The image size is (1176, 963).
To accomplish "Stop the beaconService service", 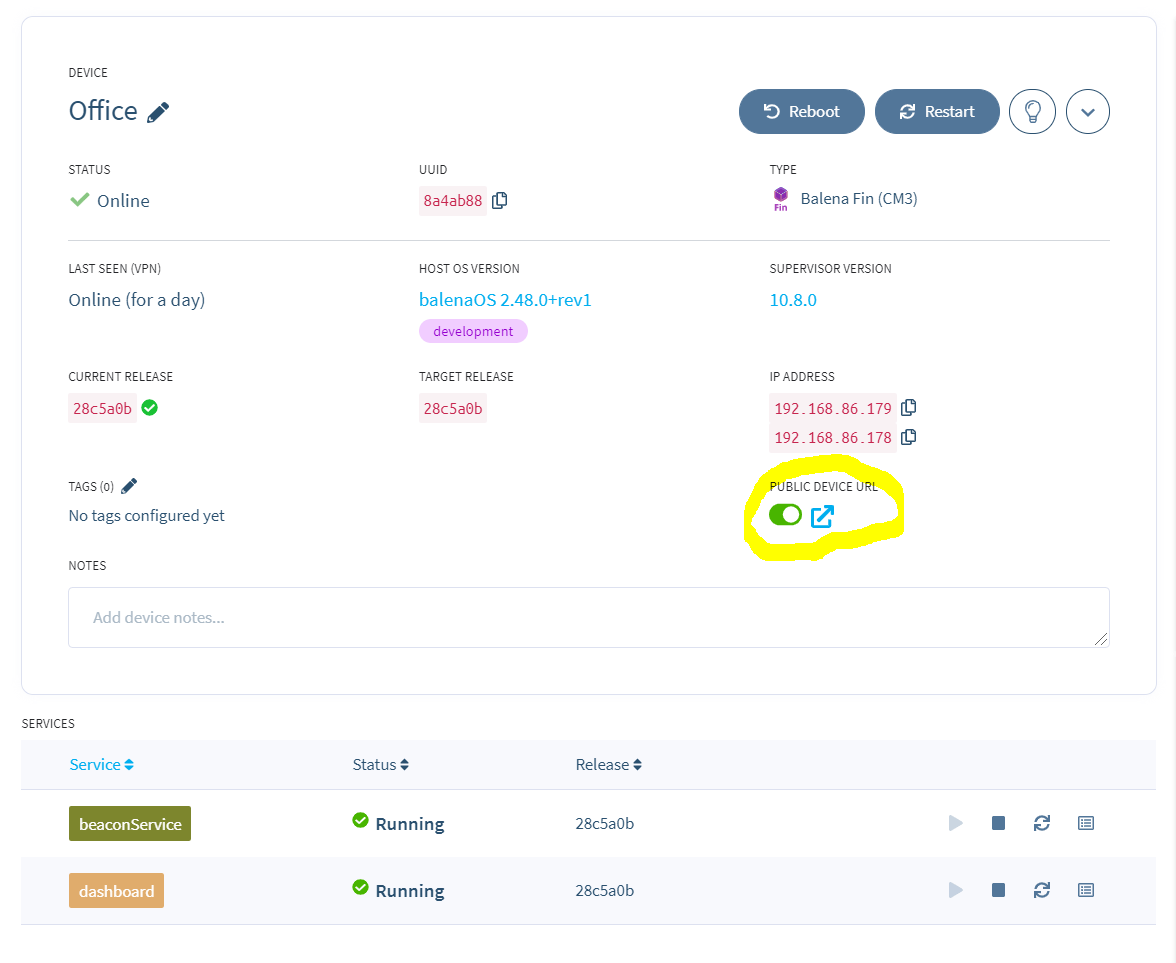I will 998,823.
